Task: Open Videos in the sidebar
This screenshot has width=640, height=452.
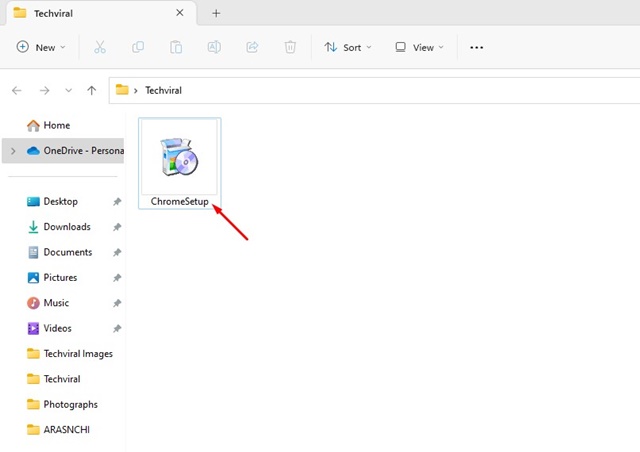Action: (57, 328)
